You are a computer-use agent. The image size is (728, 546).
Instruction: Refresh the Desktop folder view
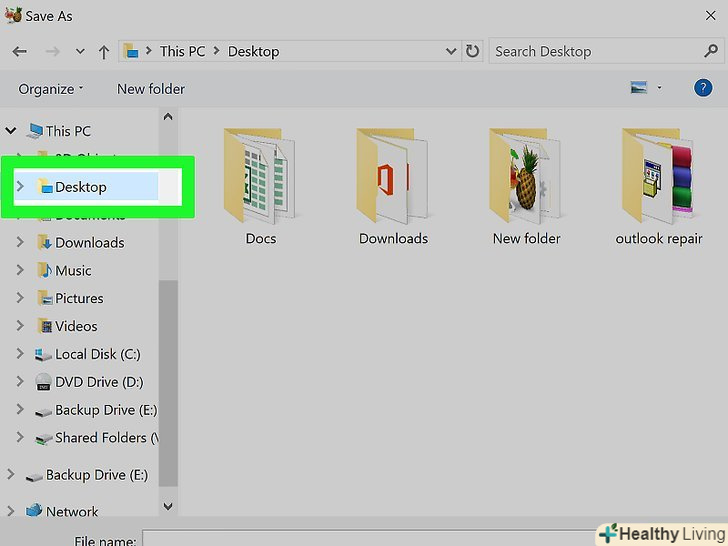(473, 51)
